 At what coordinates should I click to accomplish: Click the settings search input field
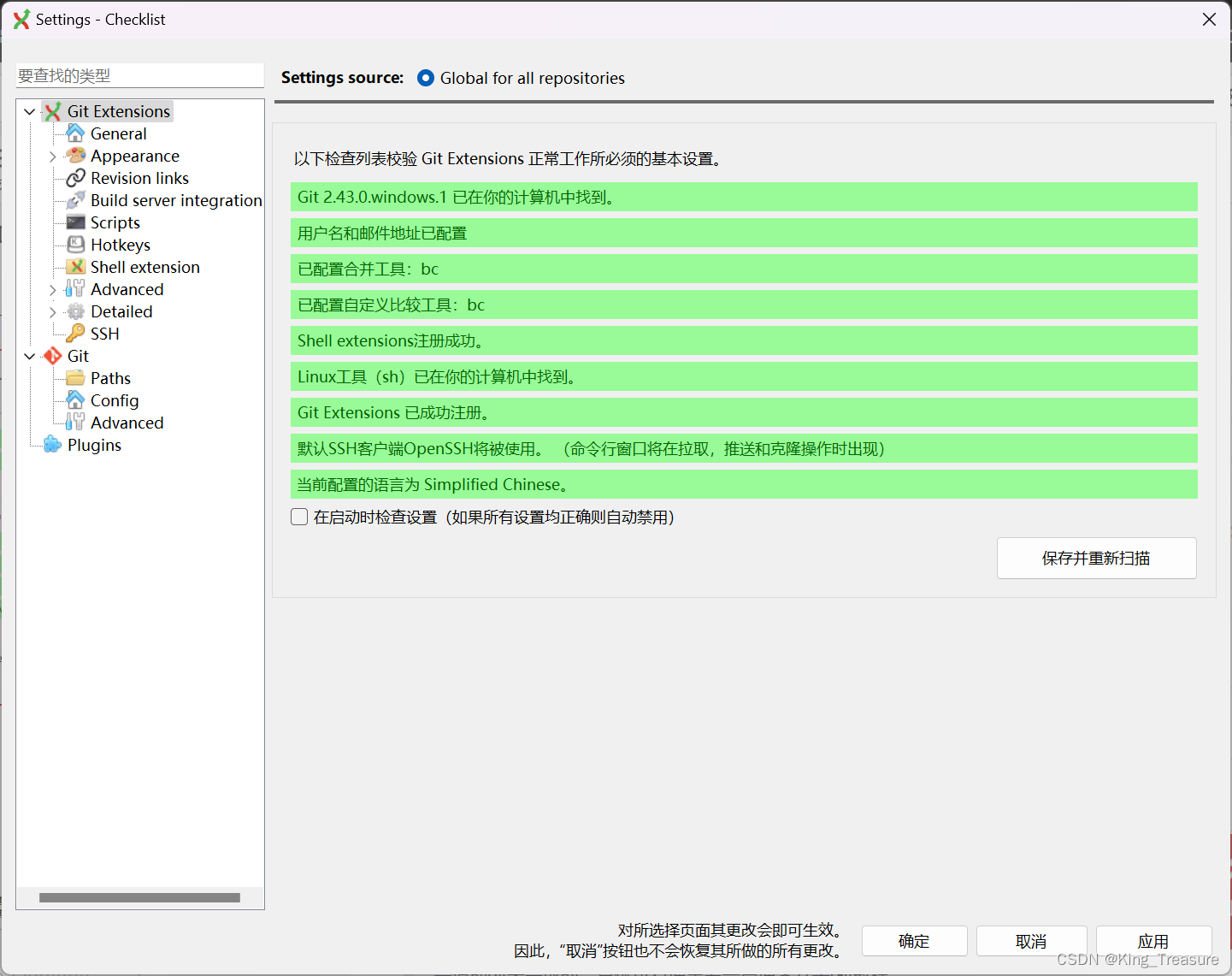[140, 75]
